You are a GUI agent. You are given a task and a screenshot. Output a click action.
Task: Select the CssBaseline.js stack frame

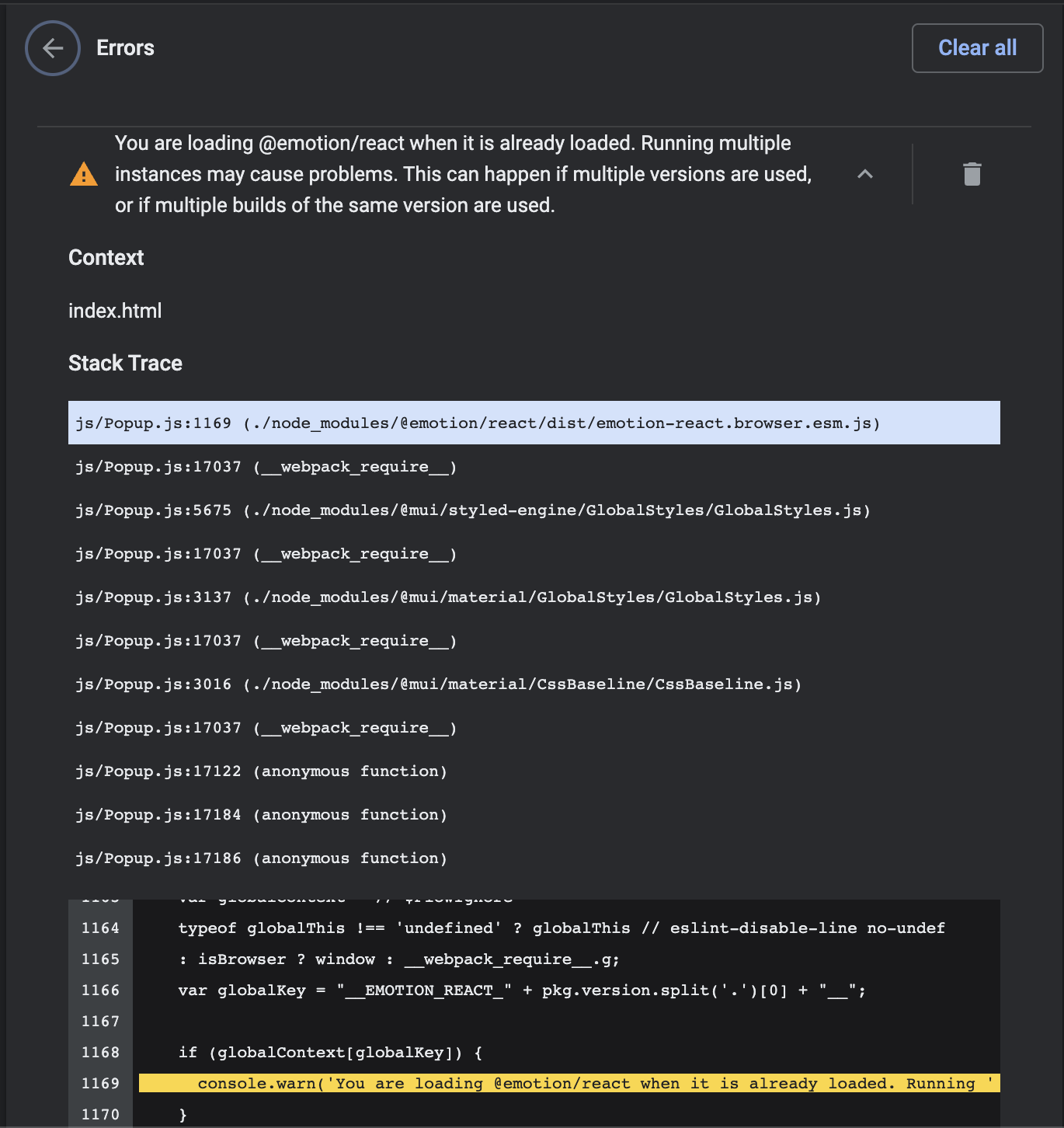click(x=534, y=684)
